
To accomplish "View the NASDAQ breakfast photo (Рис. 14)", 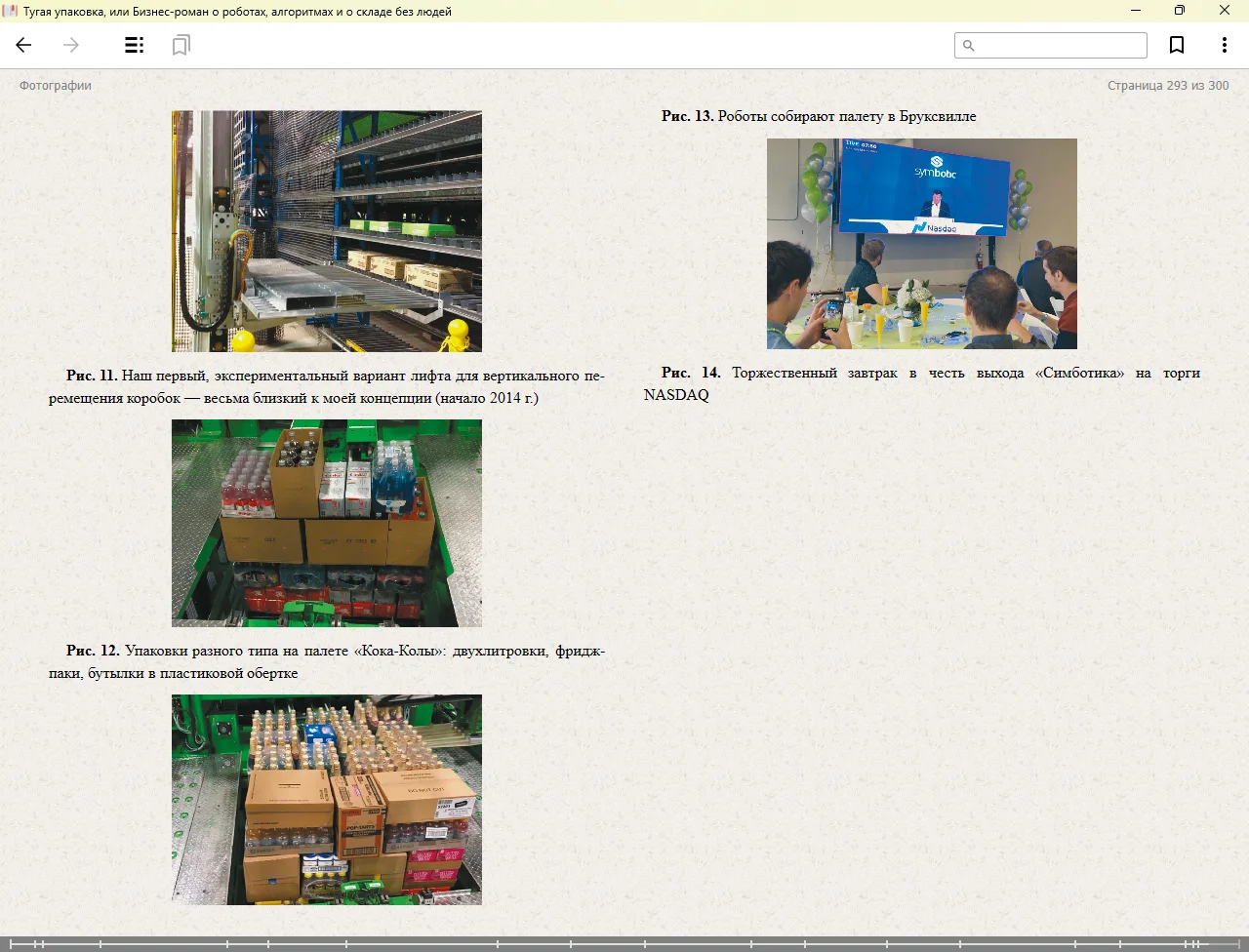I will coord(921,244).
